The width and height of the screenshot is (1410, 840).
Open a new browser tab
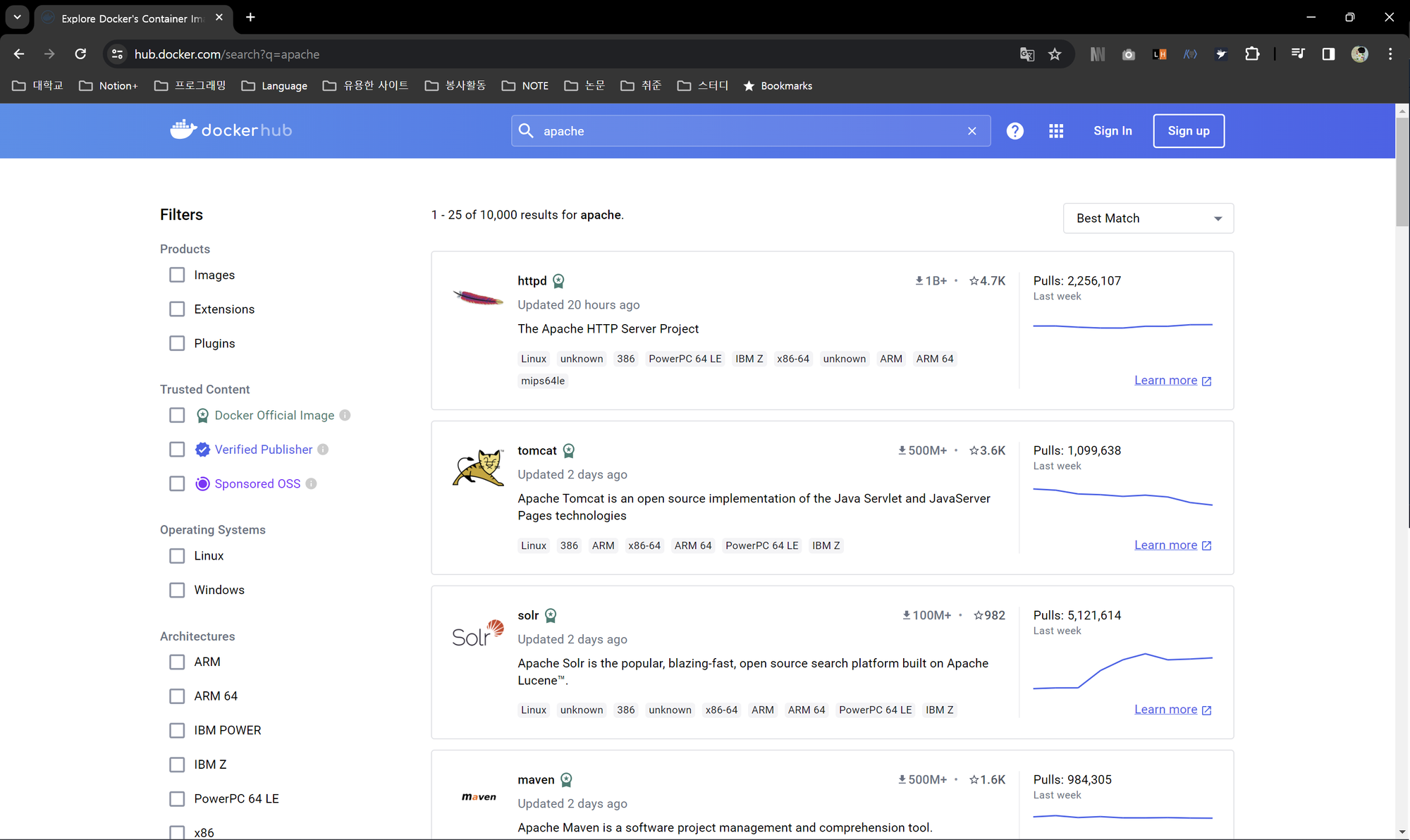click(x=250, y=18)
